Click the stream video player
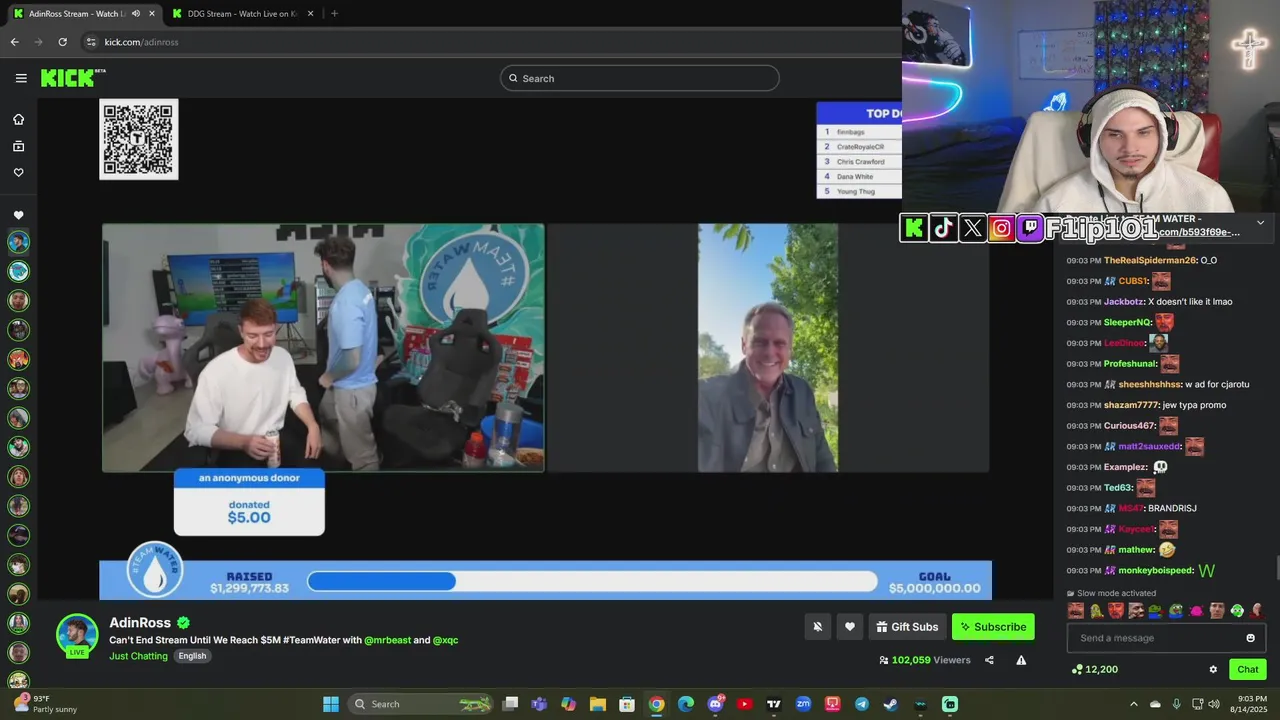The height and width of the screenshot is (720, 1280). (x=546, y=348)
